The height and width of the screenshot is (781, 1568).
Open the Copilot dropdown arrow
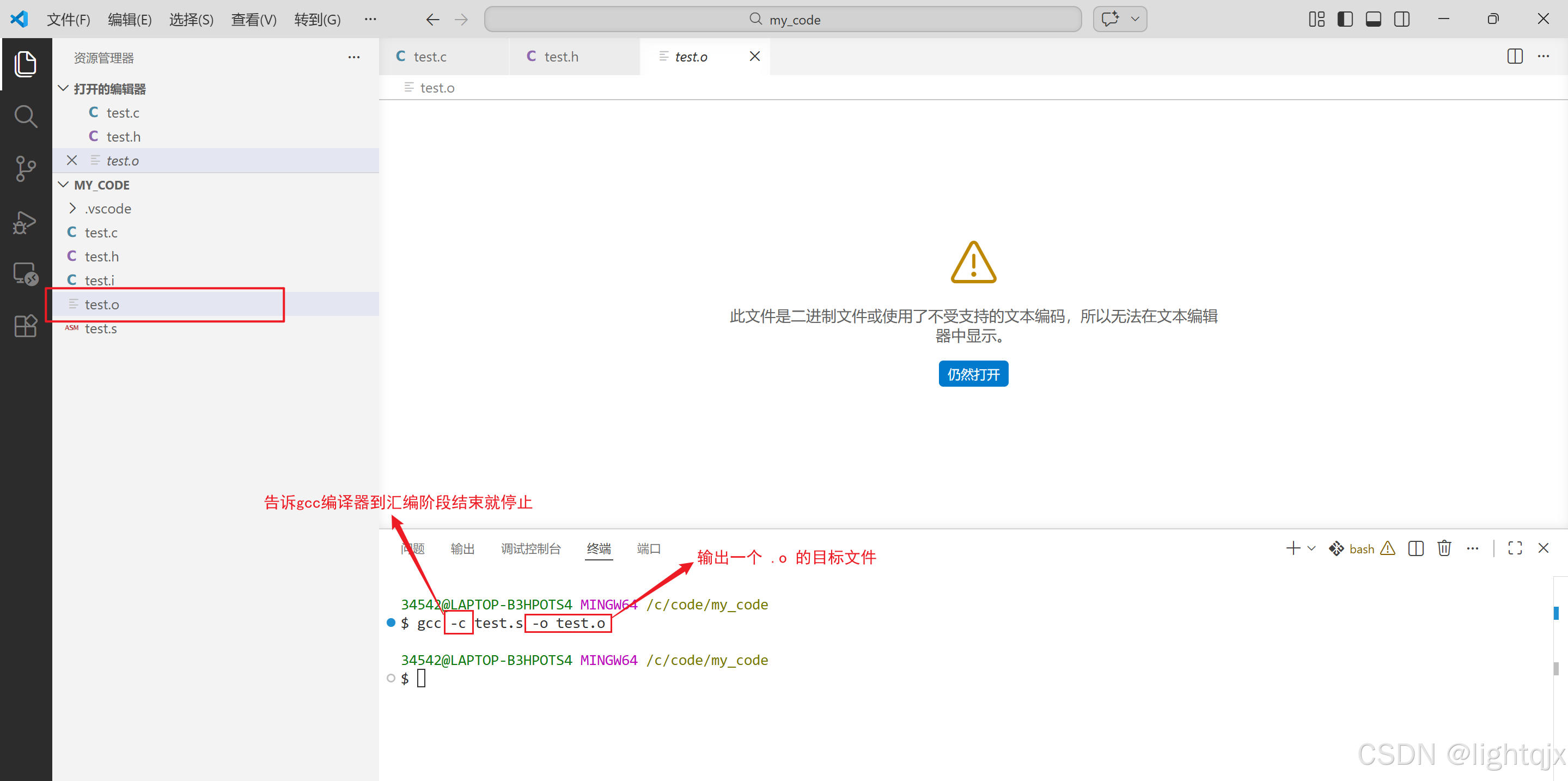point(1135,19)
